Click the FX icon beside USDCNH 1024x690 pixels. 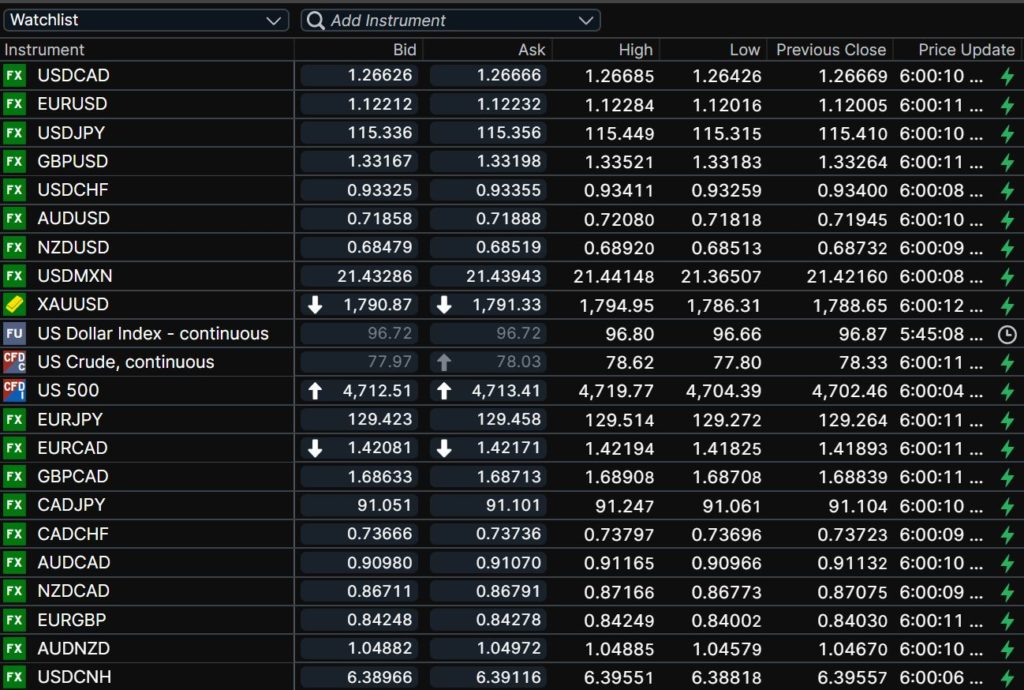coord(14,677)
